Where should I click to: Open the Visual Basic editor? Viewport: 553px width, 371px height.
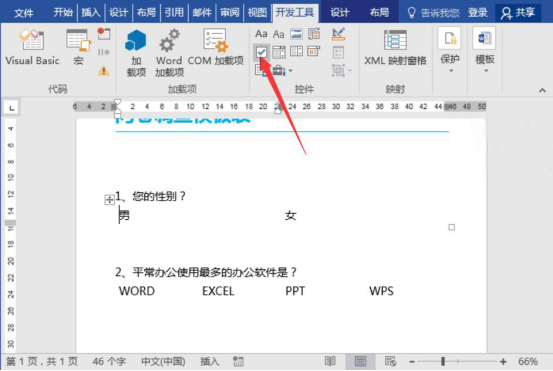pos(32,47)
